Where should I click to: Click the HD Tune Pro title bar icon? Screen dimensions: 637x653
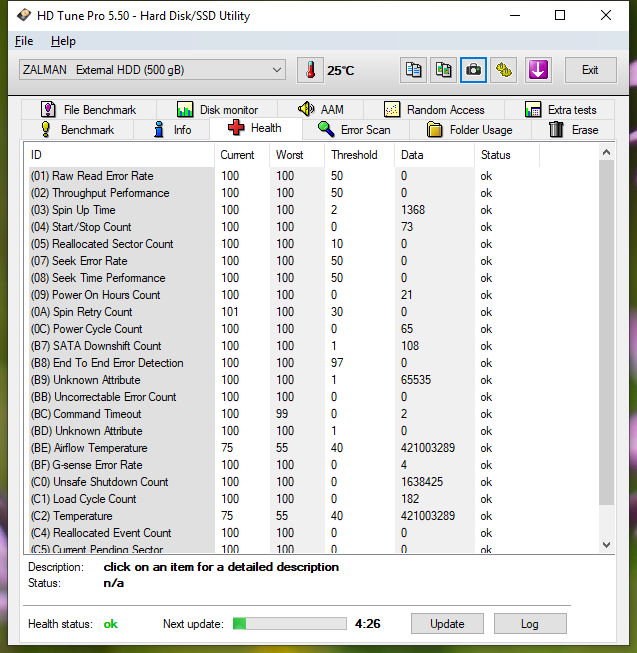[x=24, y=15]
